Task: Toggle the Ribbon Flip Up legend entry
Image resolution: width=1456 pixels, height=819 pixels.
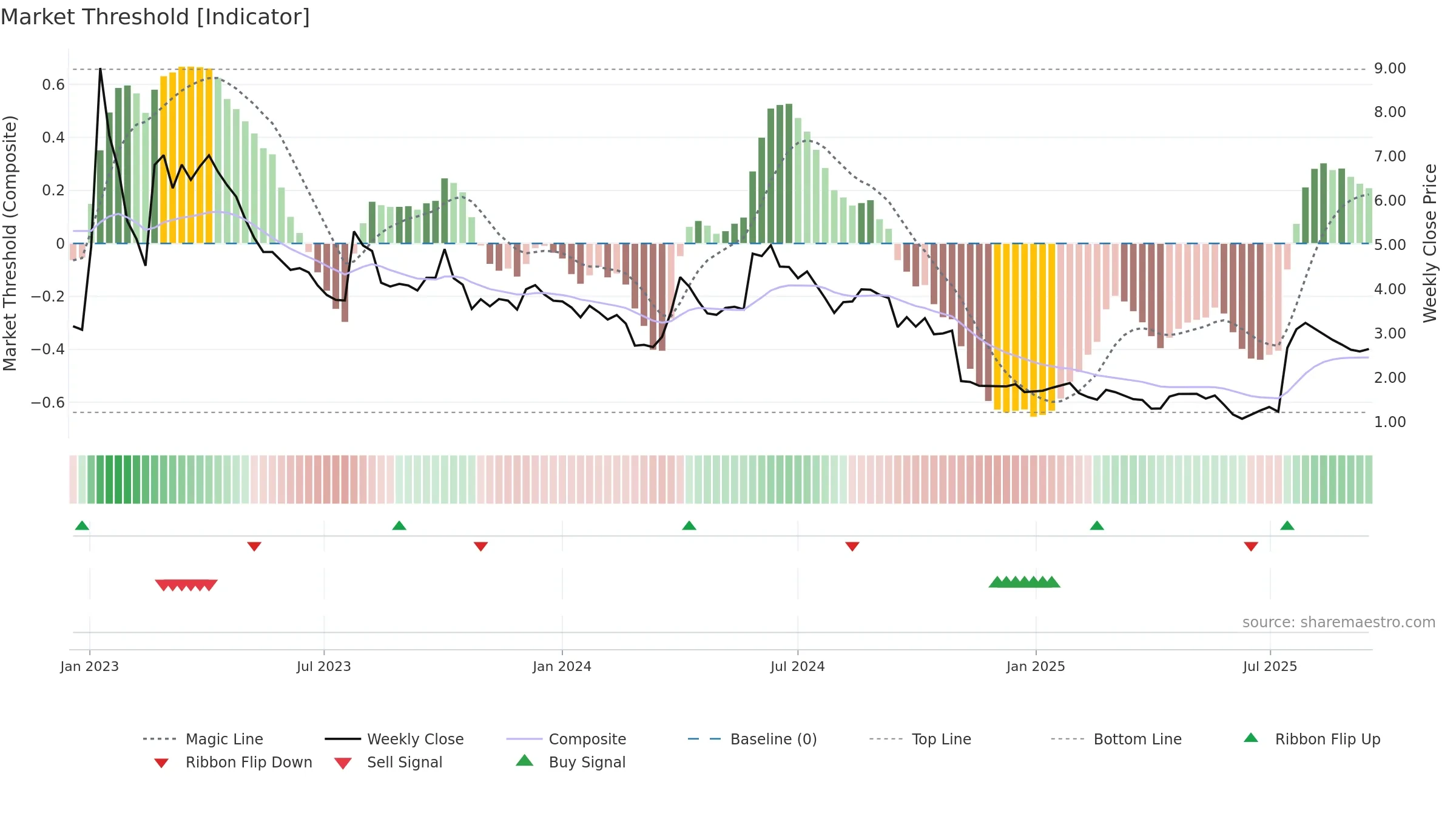Action: point(1312,739)
